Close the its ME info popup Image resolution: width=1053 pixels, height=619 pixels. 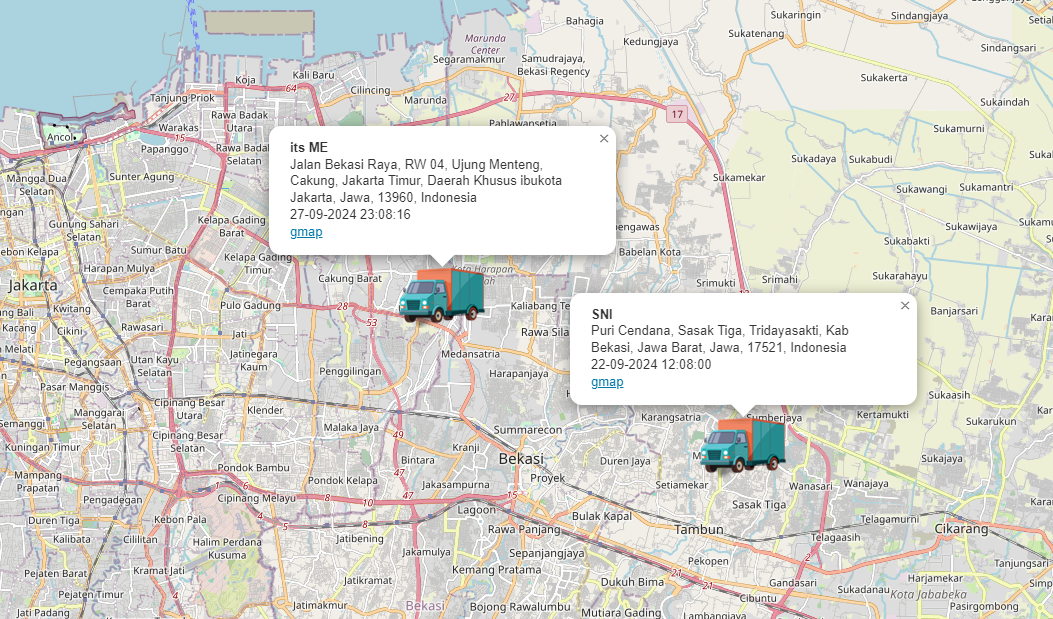pos(604,139)
